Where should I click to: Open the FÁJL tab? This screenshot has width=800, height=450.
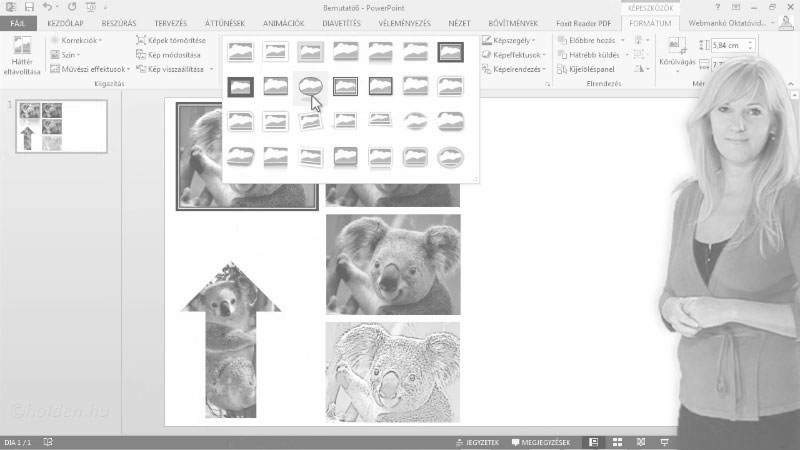click(18, 23)
